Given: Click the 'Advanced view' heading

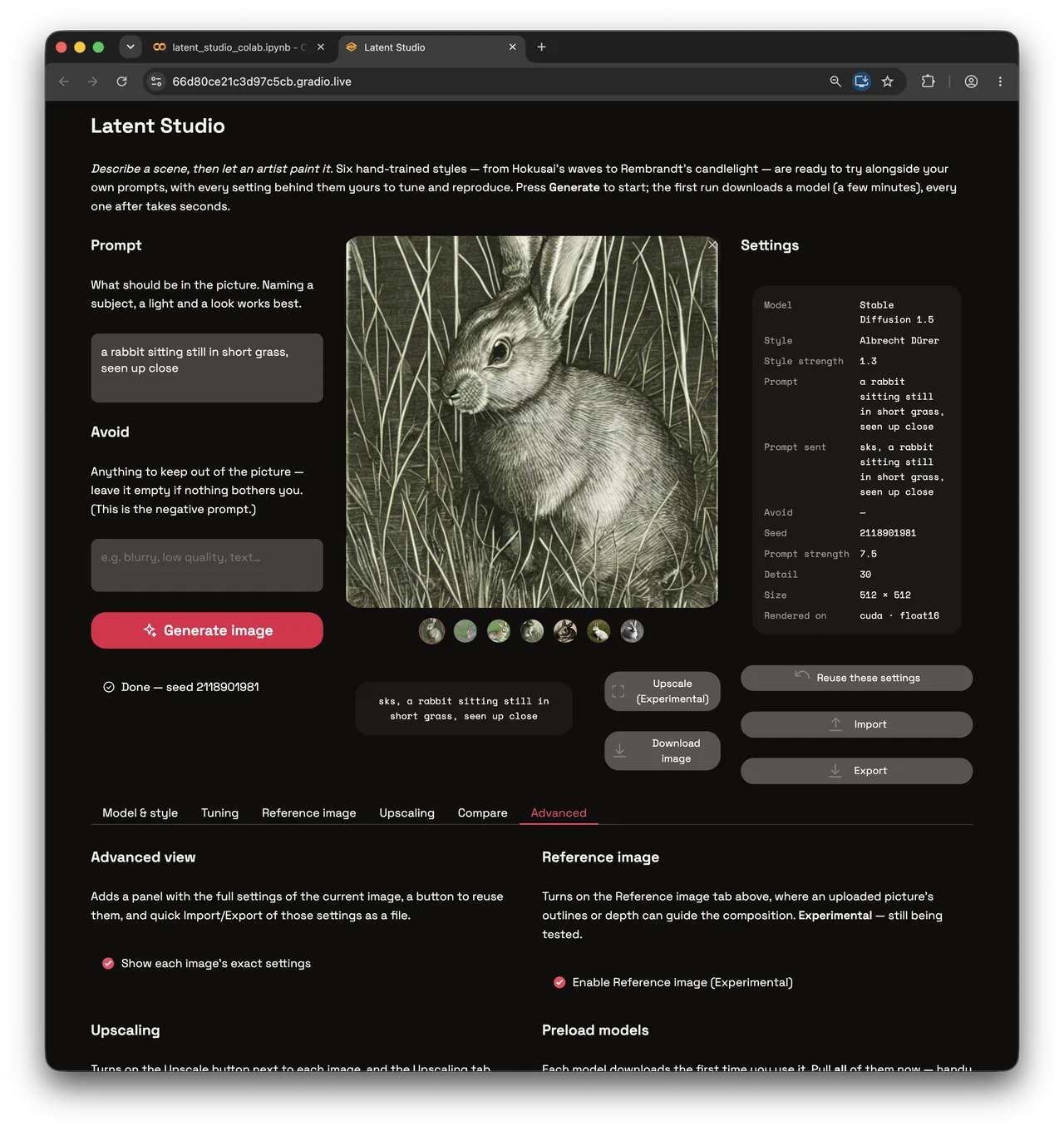Looking at the screenshot, I should tap(143, 857).
